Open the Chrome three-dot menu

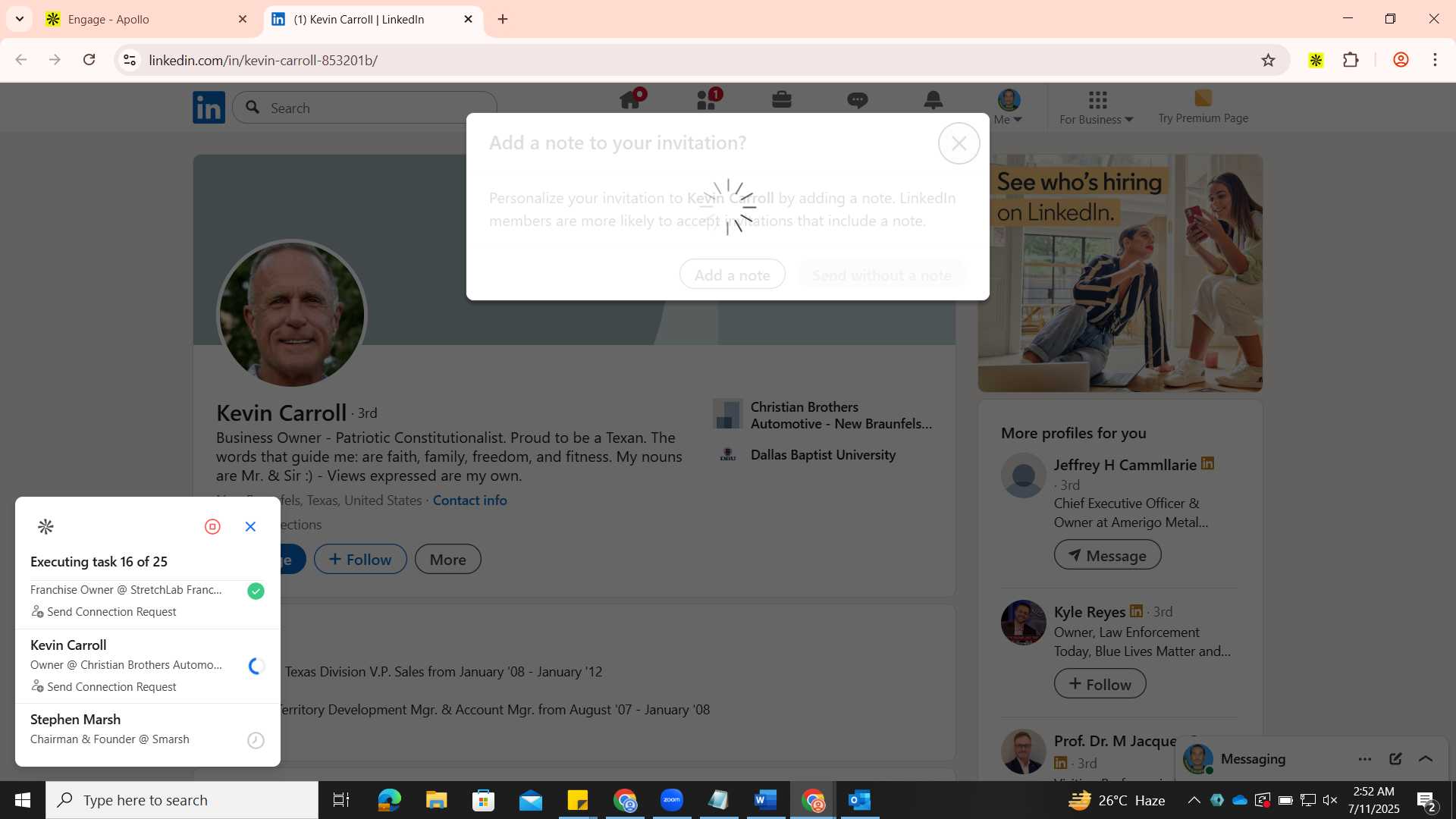1435,60
